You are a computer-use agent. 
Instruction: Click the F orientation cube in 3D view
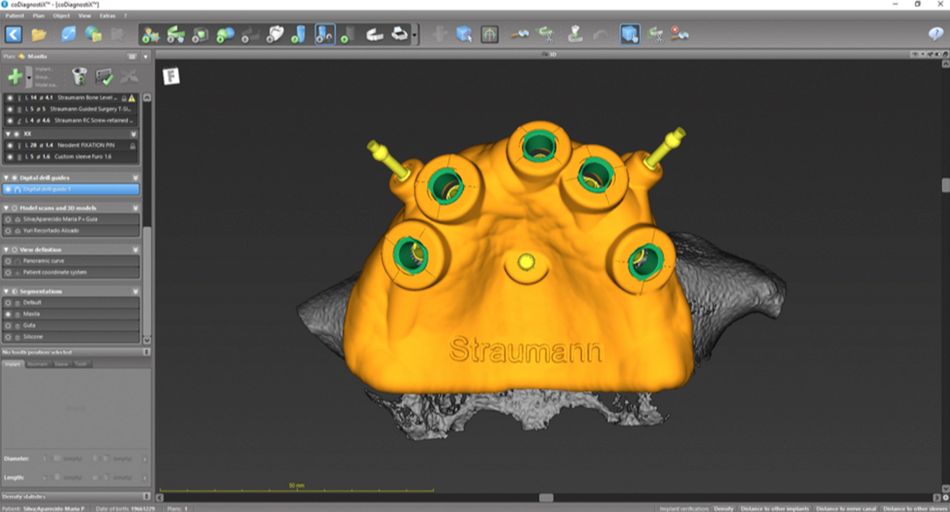coord(171,76)
